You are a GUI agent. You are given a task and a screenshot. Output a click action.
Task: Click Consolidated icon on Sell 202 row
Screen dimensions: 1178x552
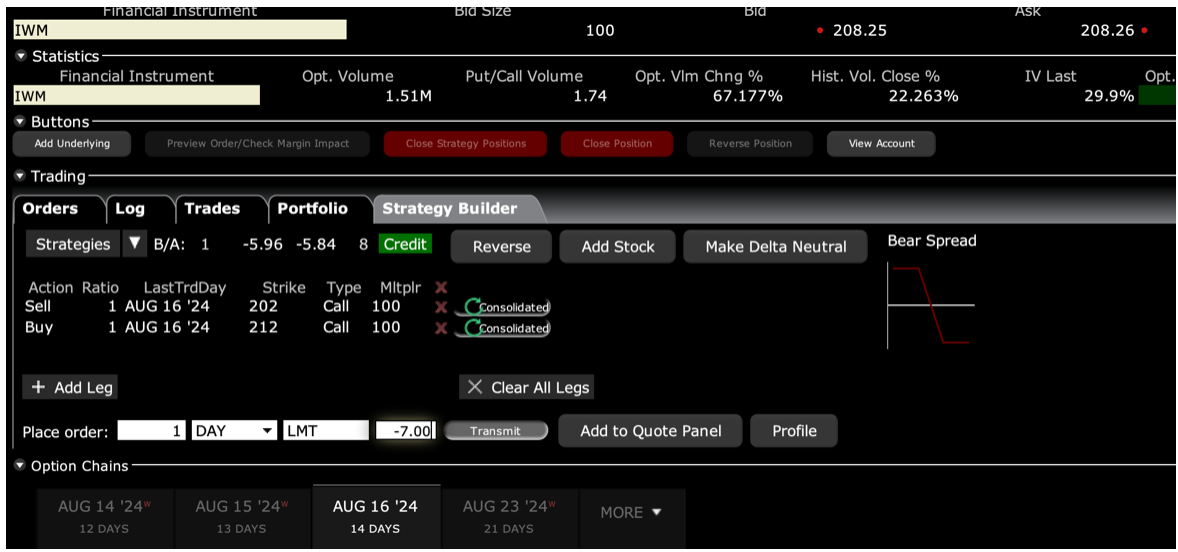click(503, 306)
